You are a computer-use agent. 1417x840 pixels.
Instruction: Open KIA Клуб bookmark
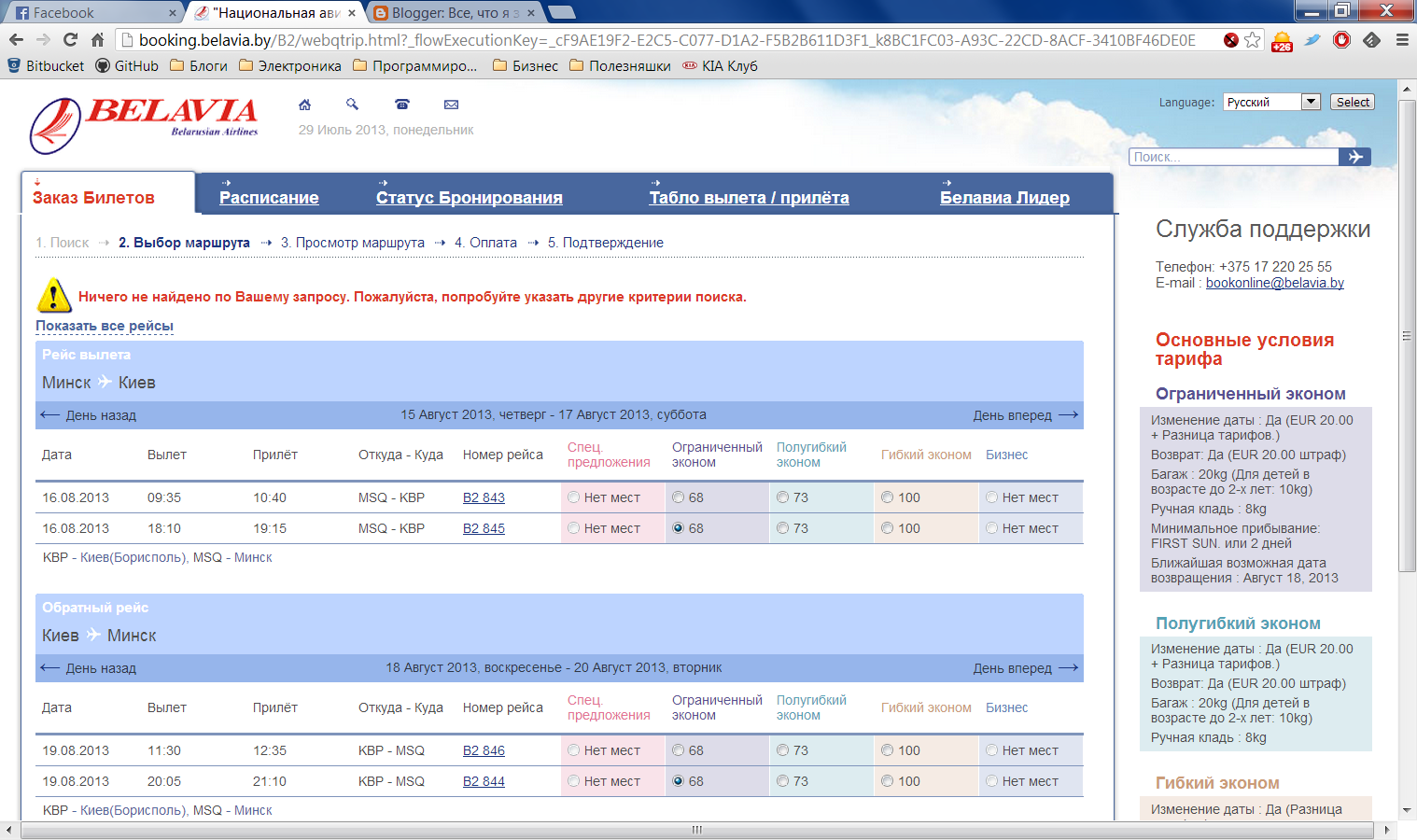[x=720, y=66]
